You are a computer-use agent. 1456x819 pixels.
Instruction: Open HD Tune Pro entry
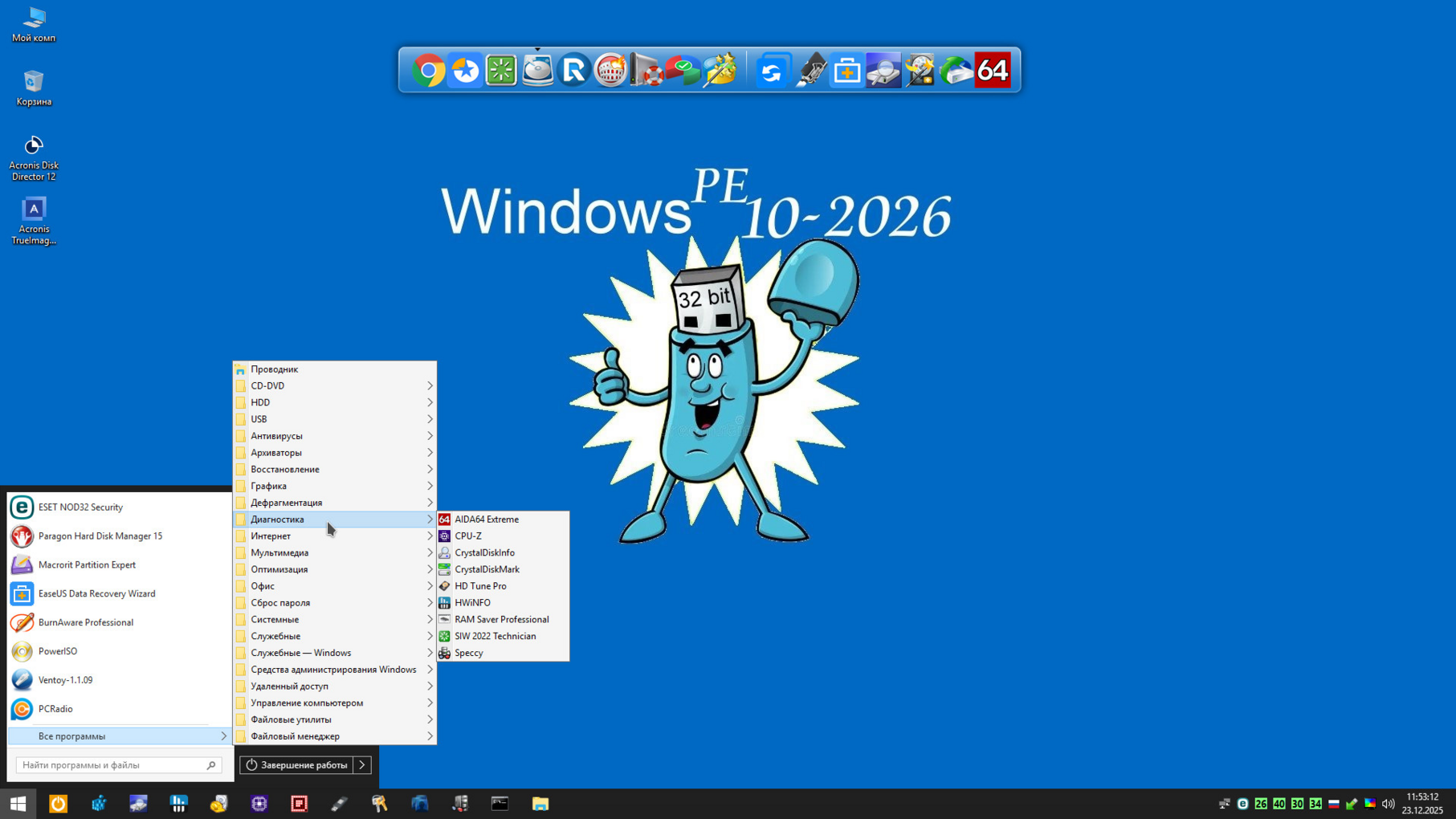480,586
